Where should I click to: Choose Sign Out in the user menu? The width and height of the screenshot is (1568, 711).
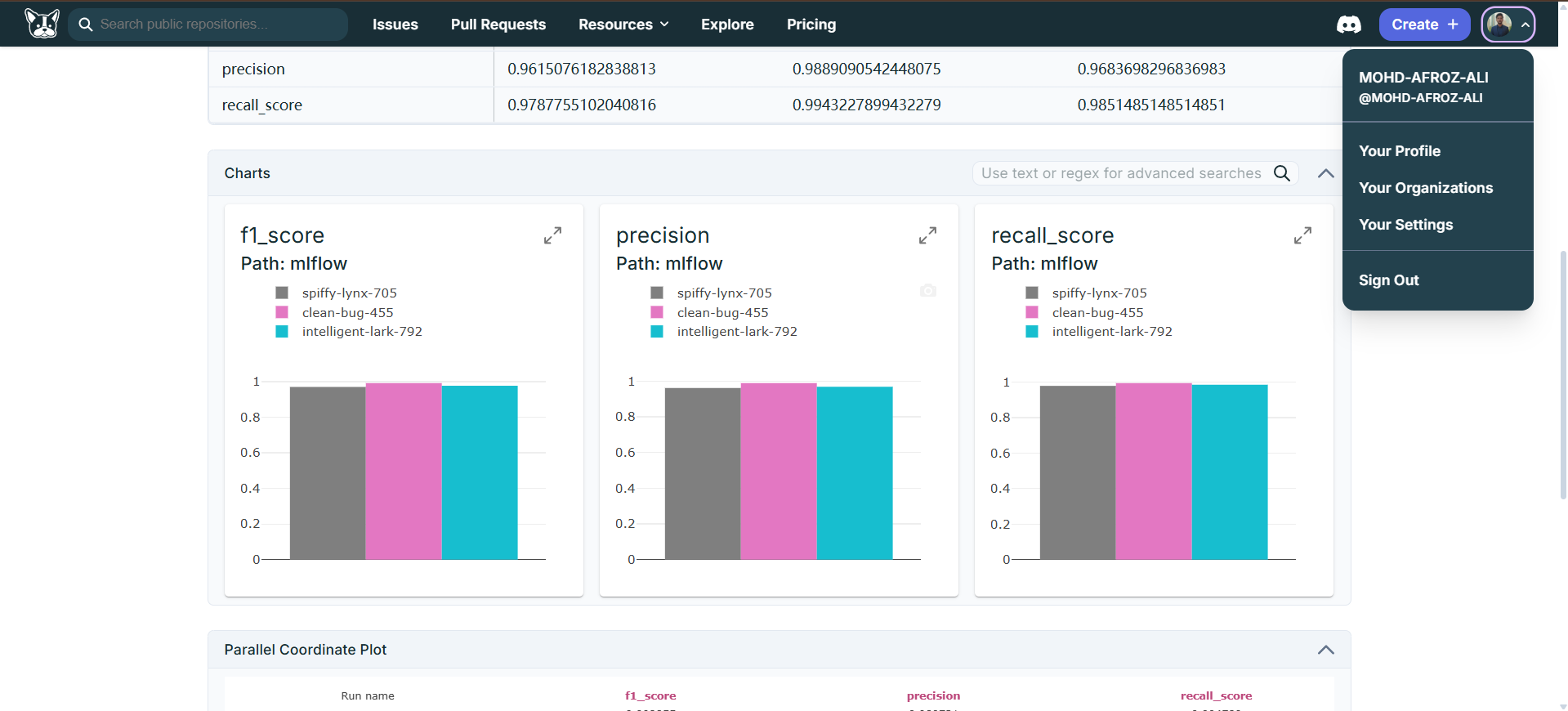1388,280
